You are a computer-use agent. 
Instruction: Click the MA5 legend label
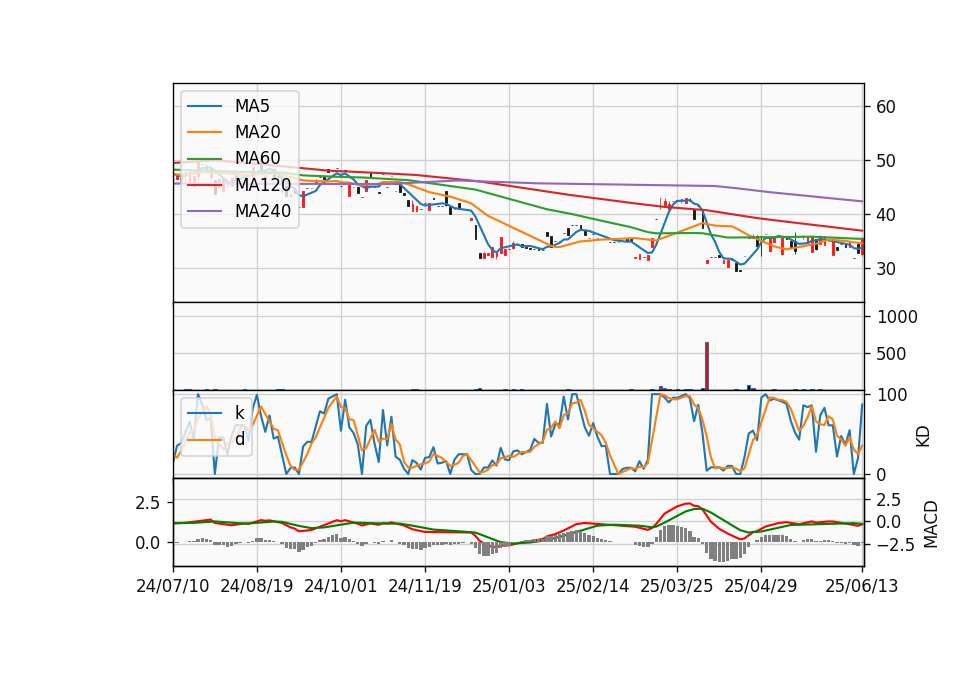pos(252,106)
